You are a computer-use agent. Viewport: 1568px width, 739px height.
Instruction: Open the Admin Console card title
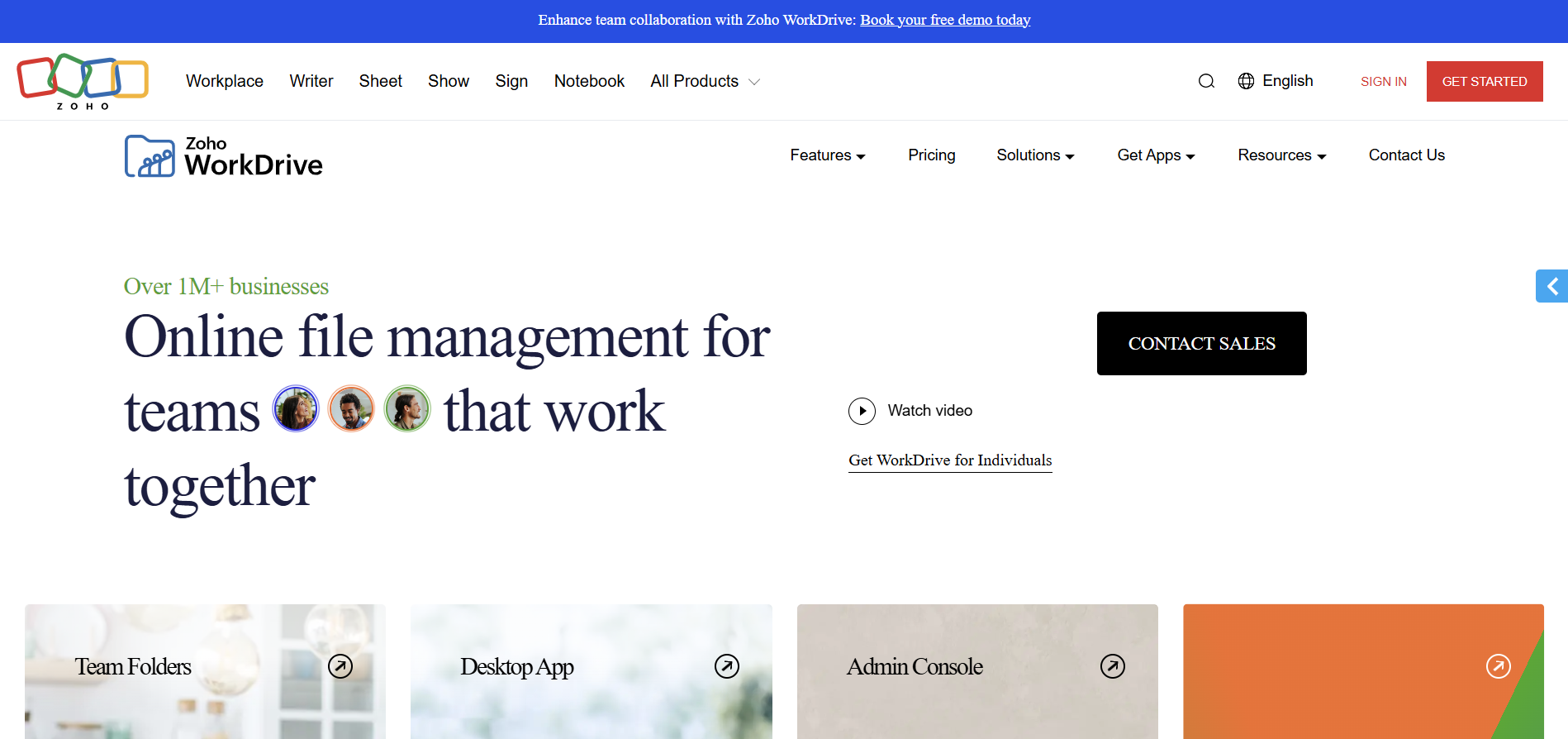[915, 666]
